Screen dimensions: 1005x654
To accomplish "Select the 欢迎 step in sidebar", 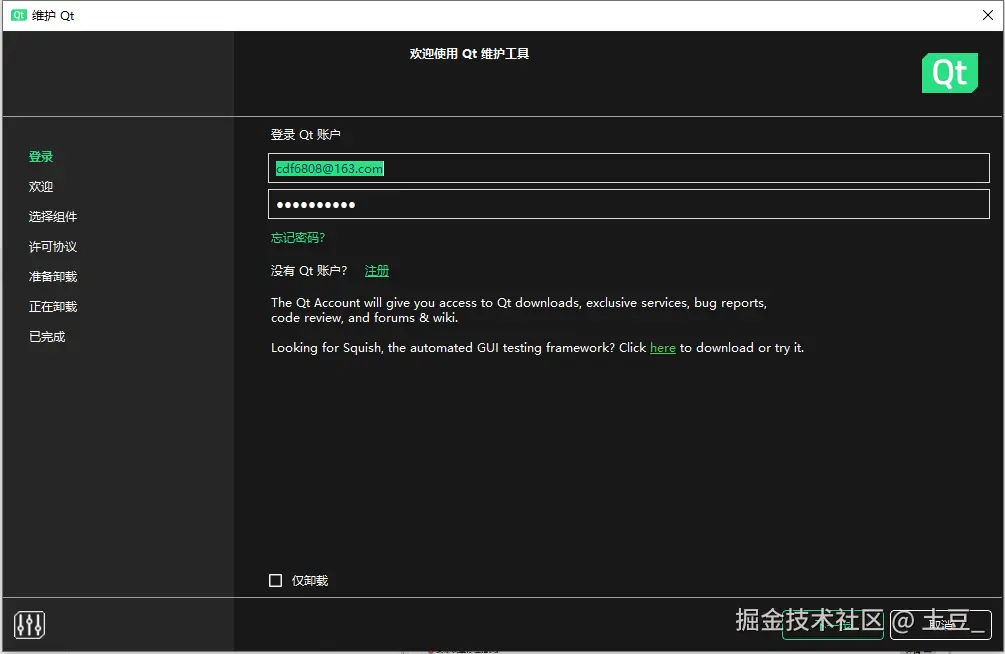I will pyautogui.click(x=41, y=187).
